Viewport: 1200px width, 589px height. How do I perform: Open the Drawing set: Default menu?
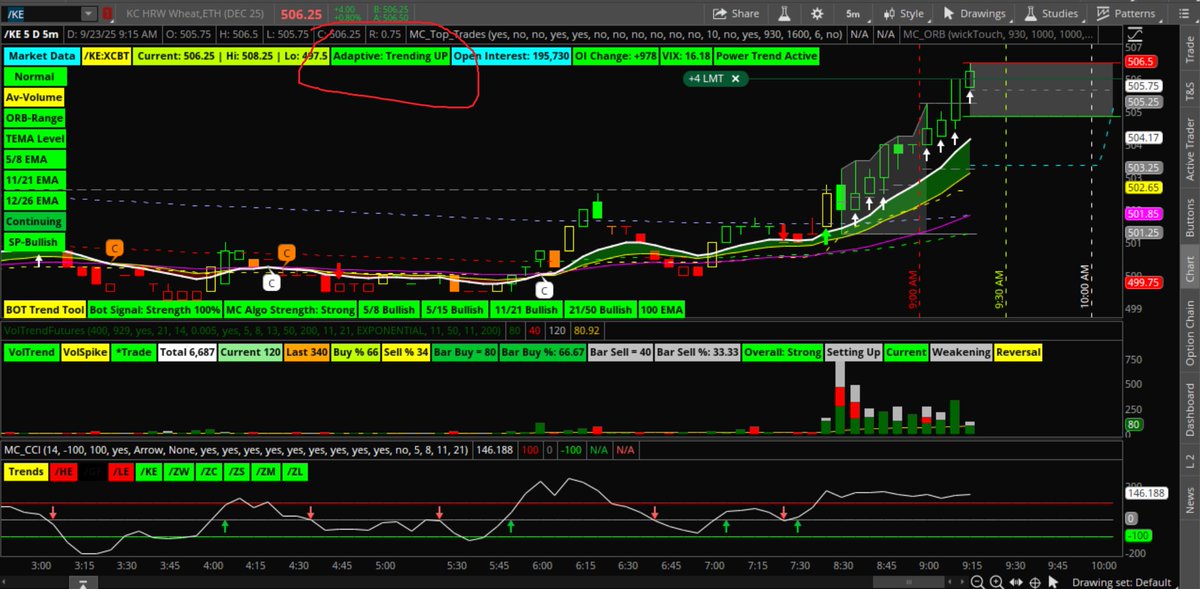click(1120, 582)
